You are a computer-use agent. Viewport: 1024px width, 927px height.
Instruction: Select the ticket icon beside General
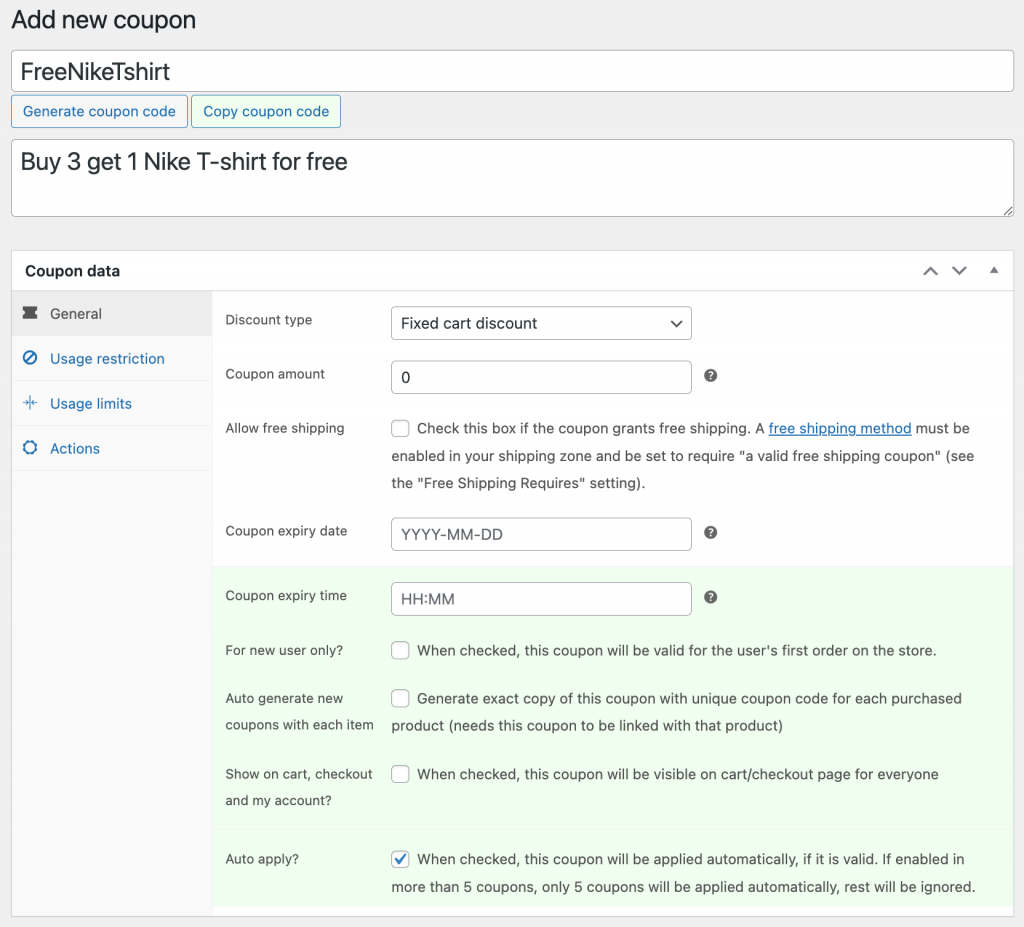tap(32, 313)
